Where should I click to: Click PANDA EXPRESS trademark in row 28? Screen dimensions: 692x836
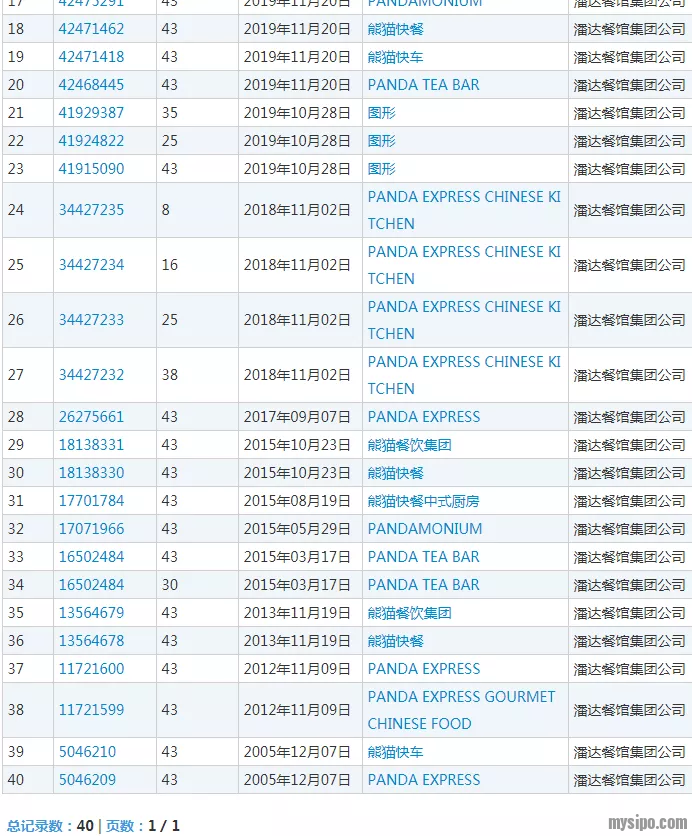click(424, 417)
